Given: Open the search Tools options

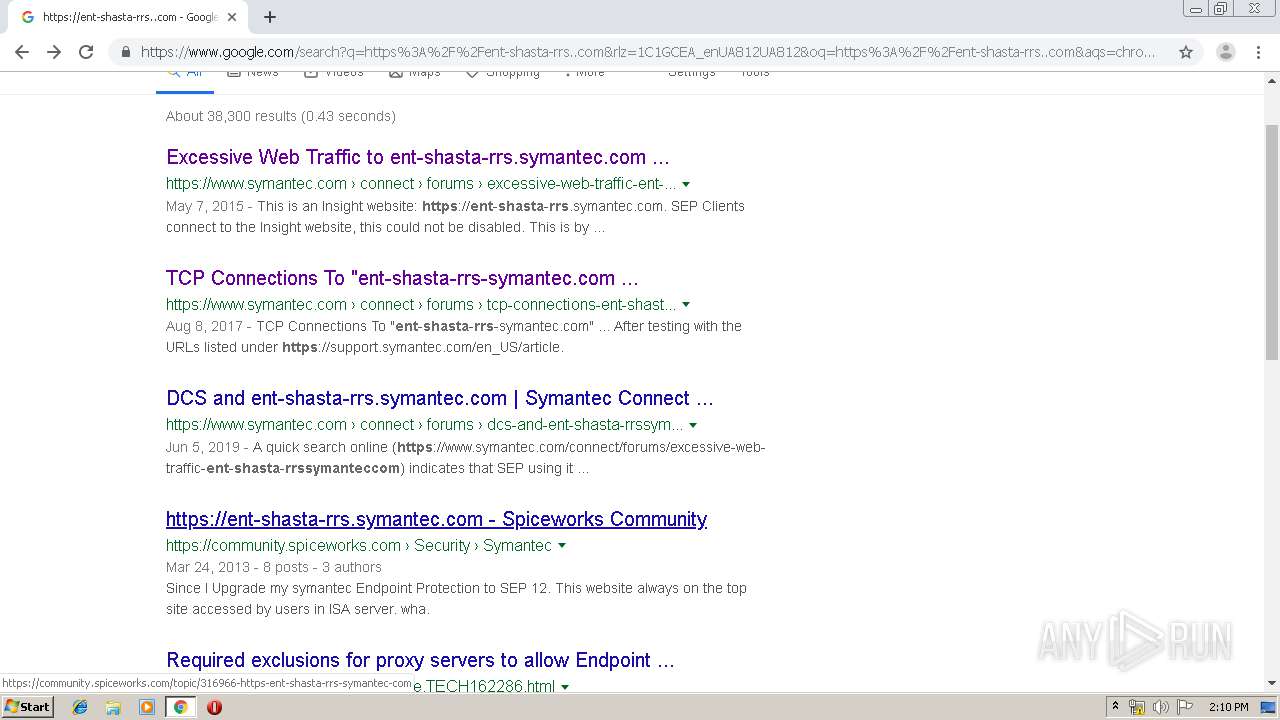Looking at the screenshot, I should [x=755, y=74].
